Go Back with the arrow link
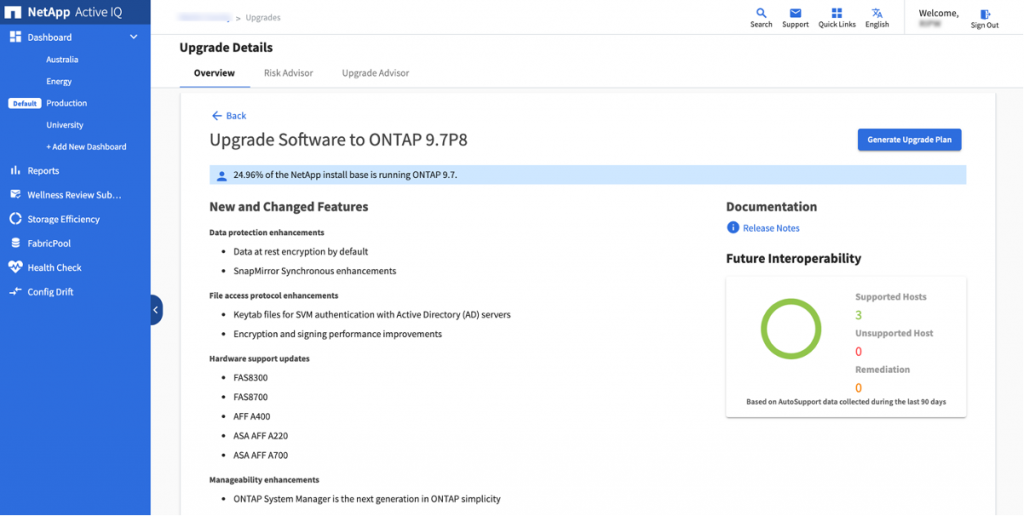The width and height of the screenshot is (1024, 516). [x=229, y=116]
